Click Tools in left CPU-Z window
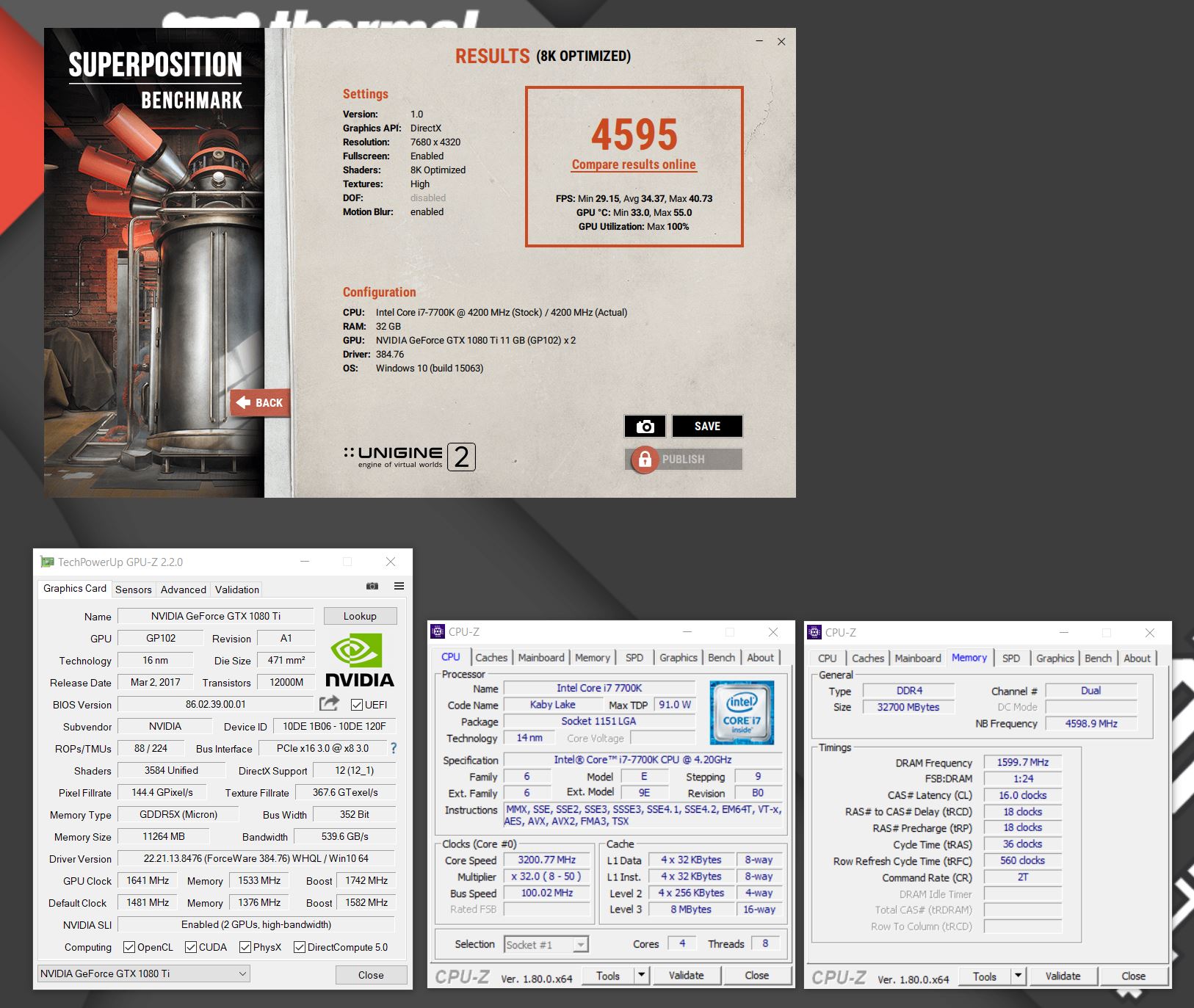The height and width of the screenshot is (1008, 1194). tap(608, 976)
